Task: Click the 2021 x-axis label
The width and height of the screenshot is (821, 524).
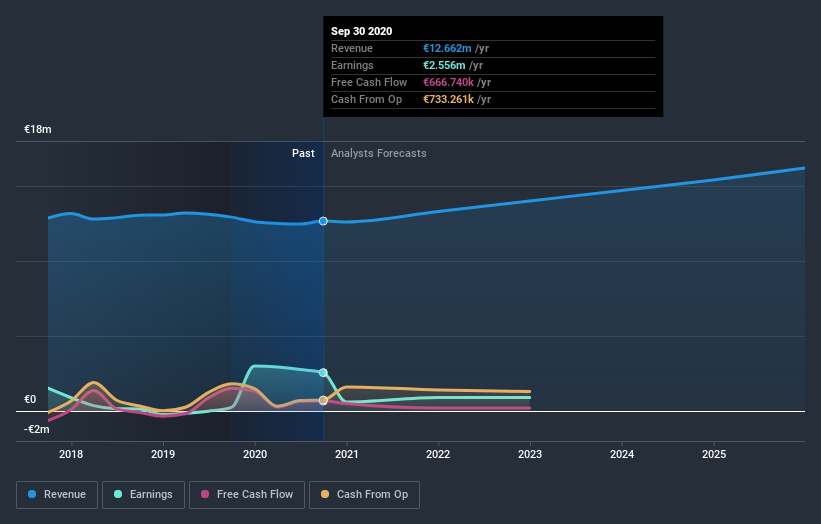Action: tap(347, 454)
